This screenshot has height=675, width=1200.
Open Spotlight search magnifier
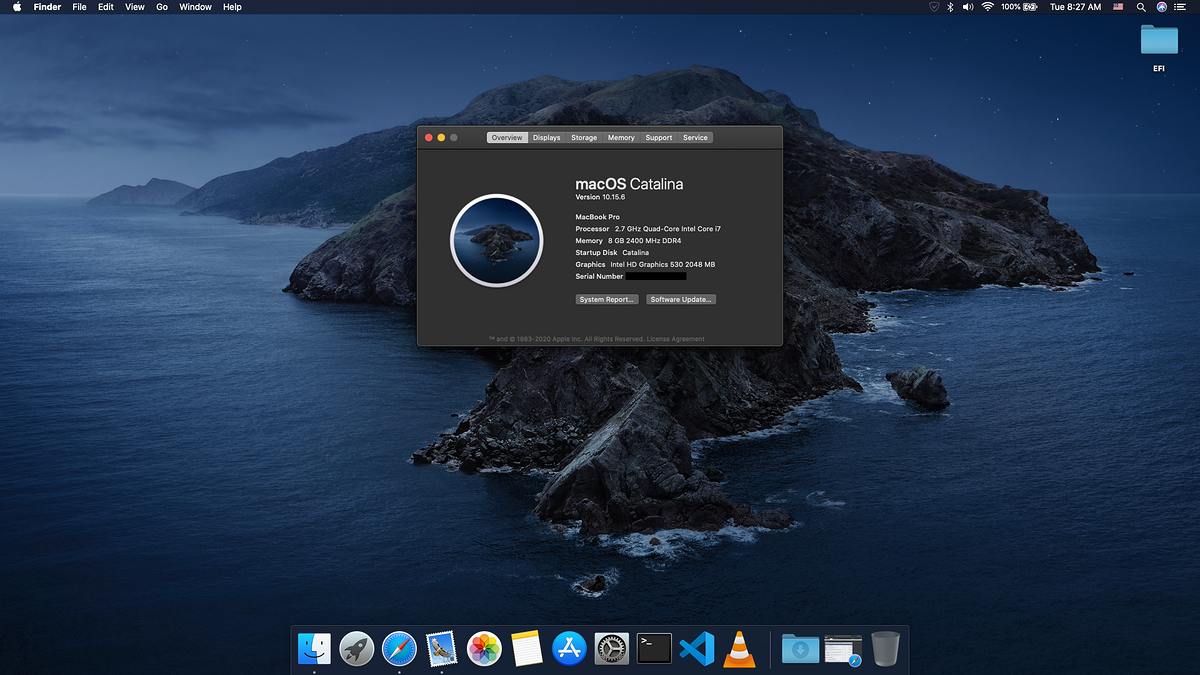(x=1141, y=7)
